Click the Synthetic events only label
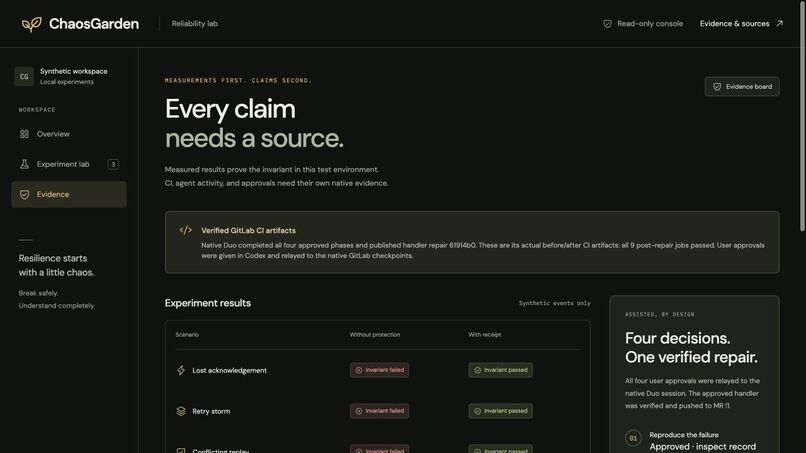 (x=555, y=303)
